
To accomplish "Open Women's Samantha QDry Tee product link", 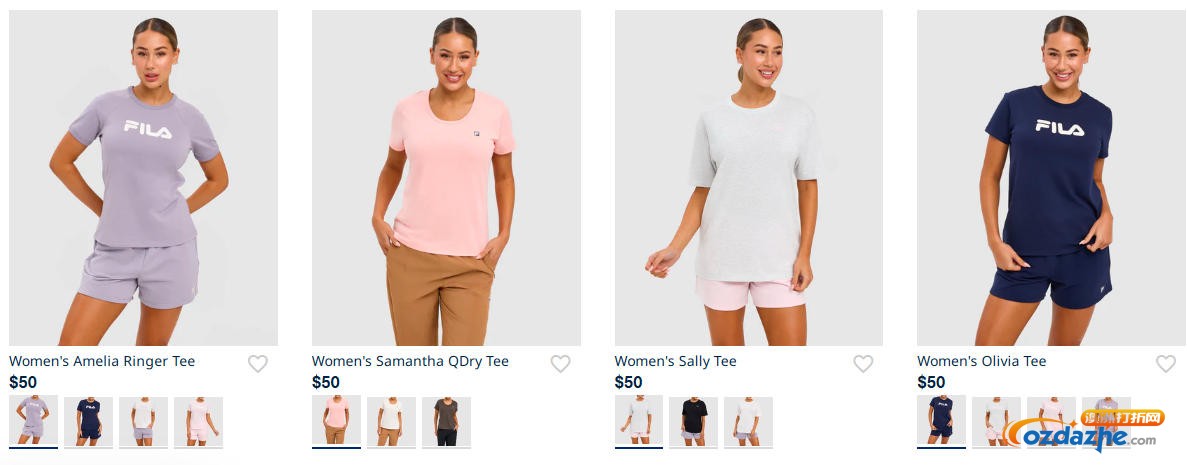I will (410, 361).
